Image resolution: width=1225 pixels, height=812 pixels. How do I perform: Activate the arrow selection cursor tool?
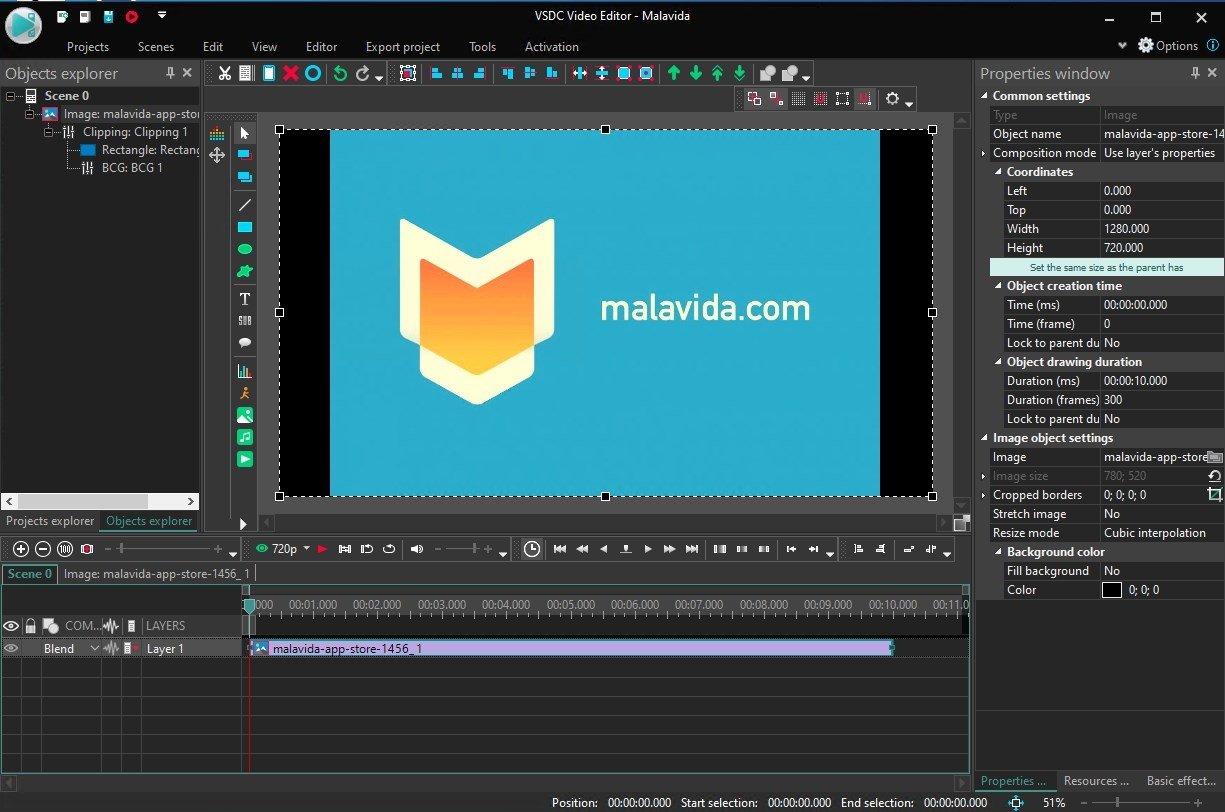click(x=245, y=133)
